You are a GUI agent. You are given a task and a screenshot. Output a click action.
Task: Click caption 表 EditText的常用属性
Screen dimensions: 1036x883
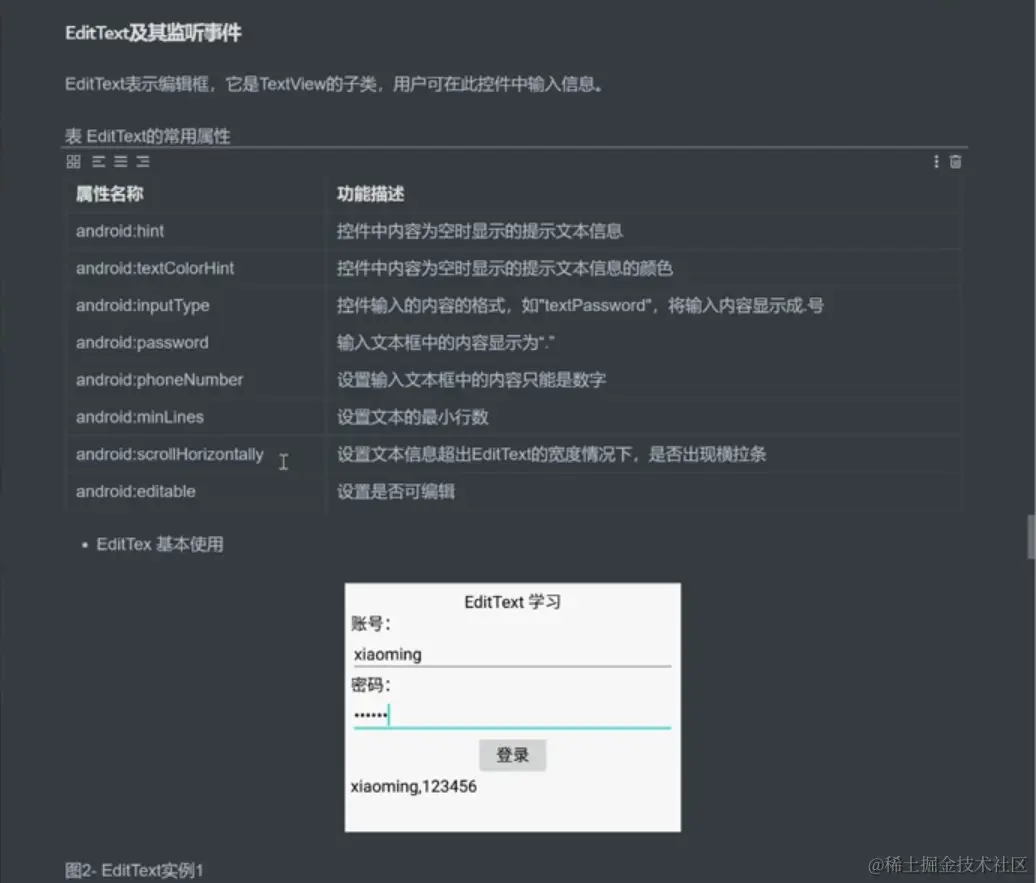pos(147,136)
